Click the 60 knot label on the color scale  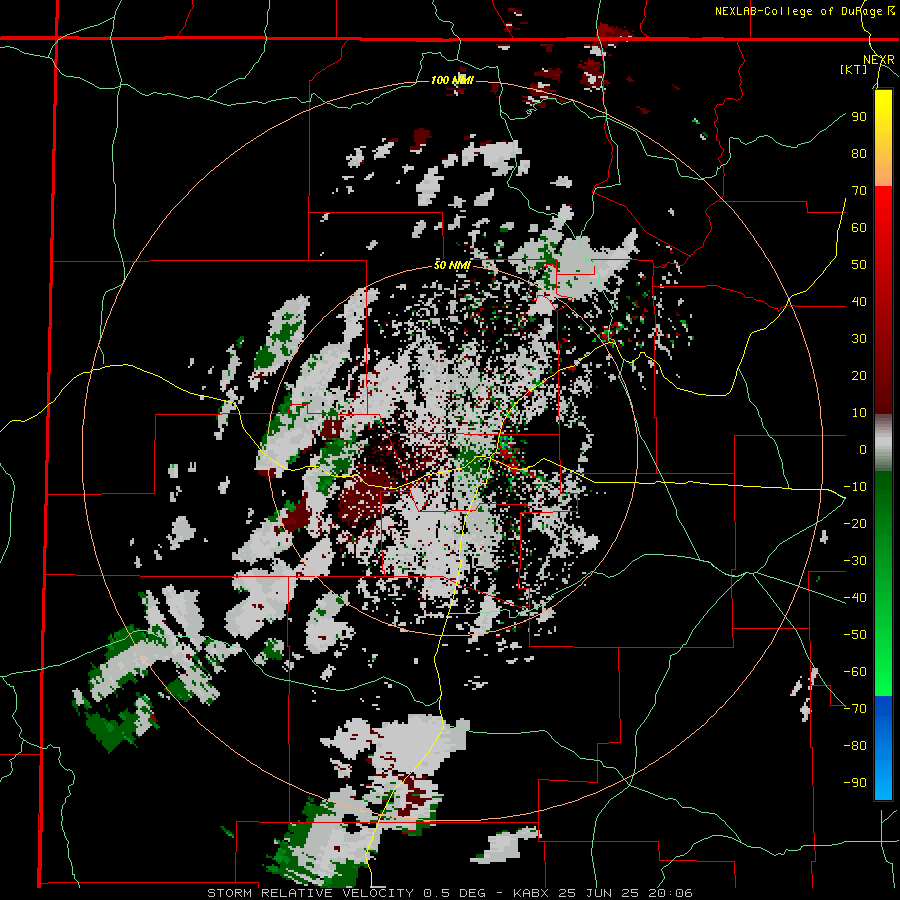859,228
